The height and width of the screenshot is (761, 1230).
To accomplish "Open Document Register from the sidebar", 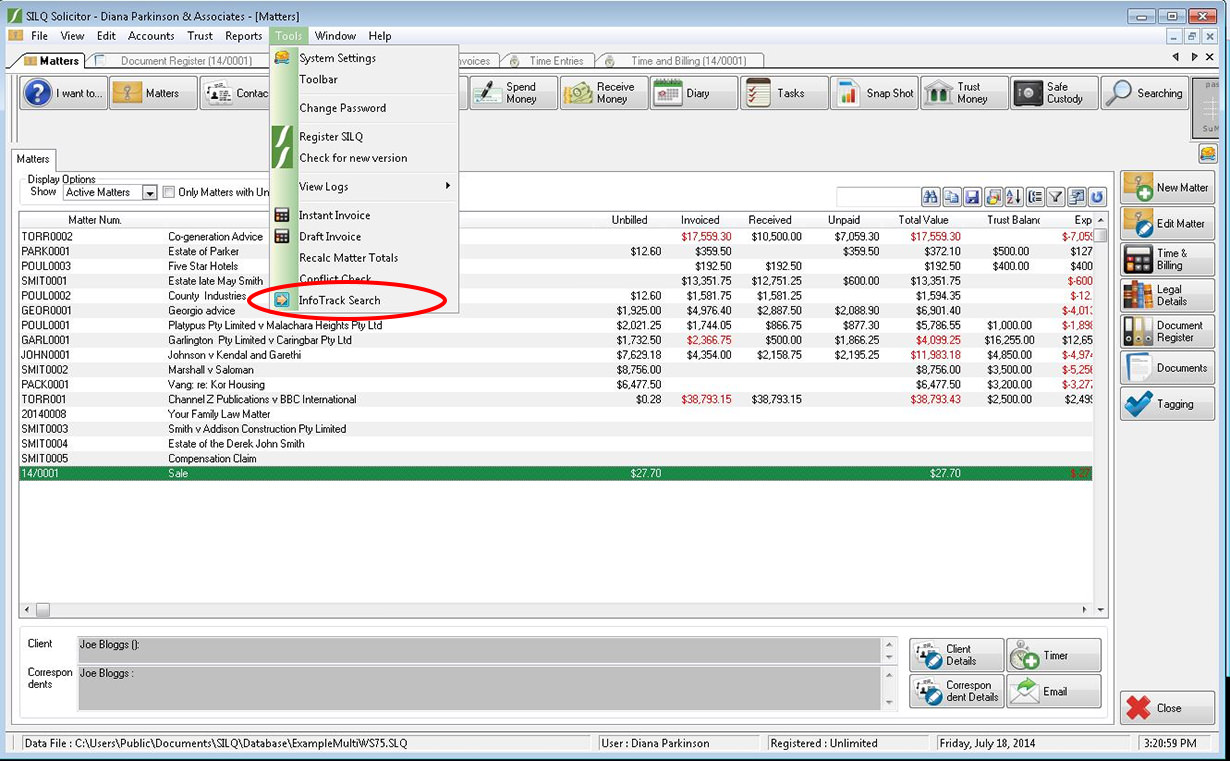I will click(1167, 331).
